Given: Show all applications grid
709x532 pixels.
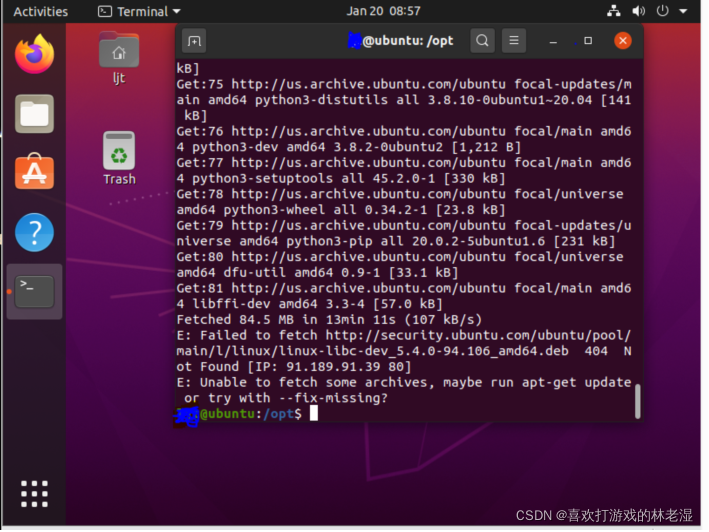Looking at the screenshot, I should (x=34, y=494).
